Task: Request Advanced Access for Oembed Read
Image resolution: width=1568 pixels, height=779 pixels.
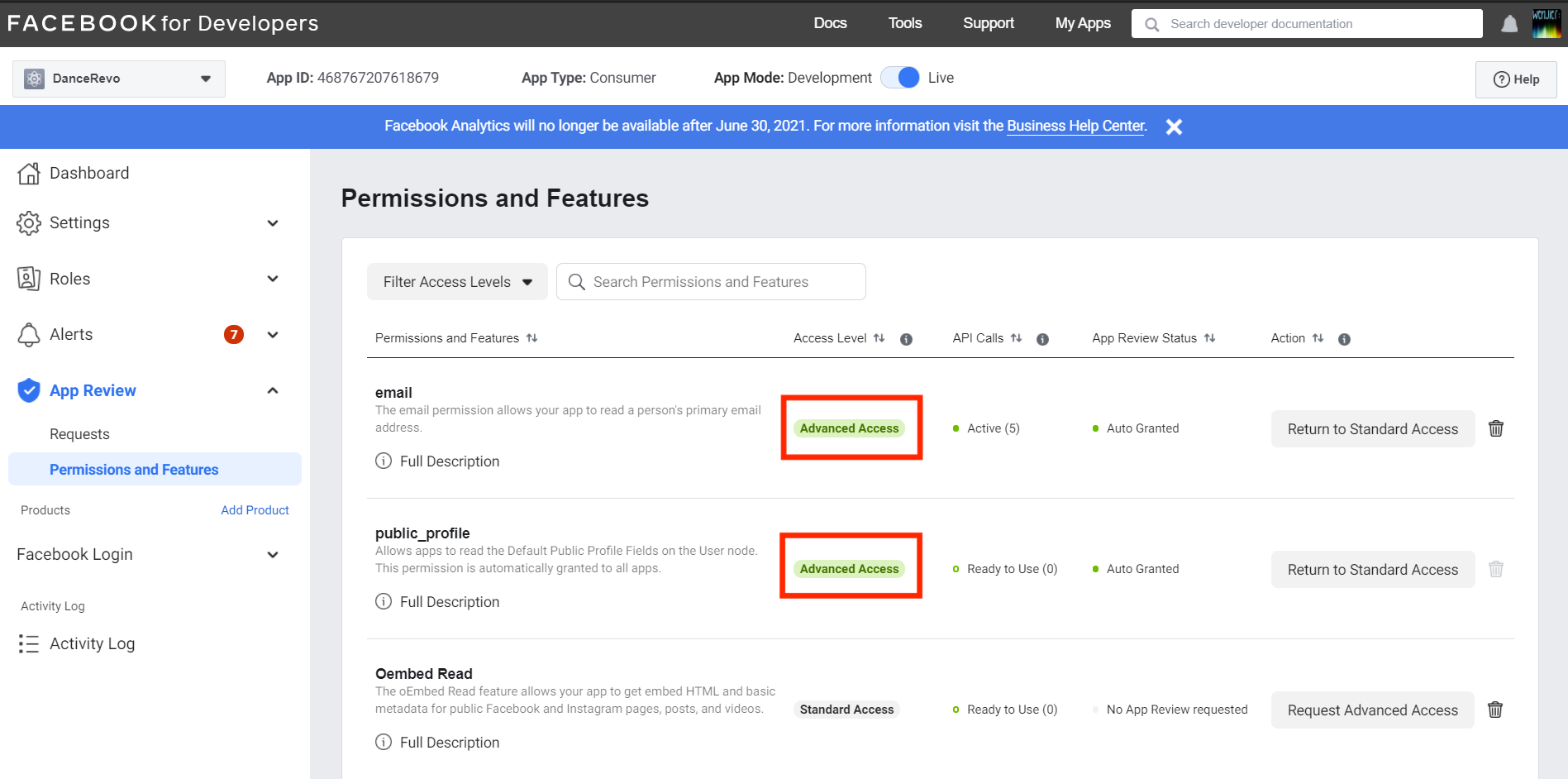Action: point(1373,710)
